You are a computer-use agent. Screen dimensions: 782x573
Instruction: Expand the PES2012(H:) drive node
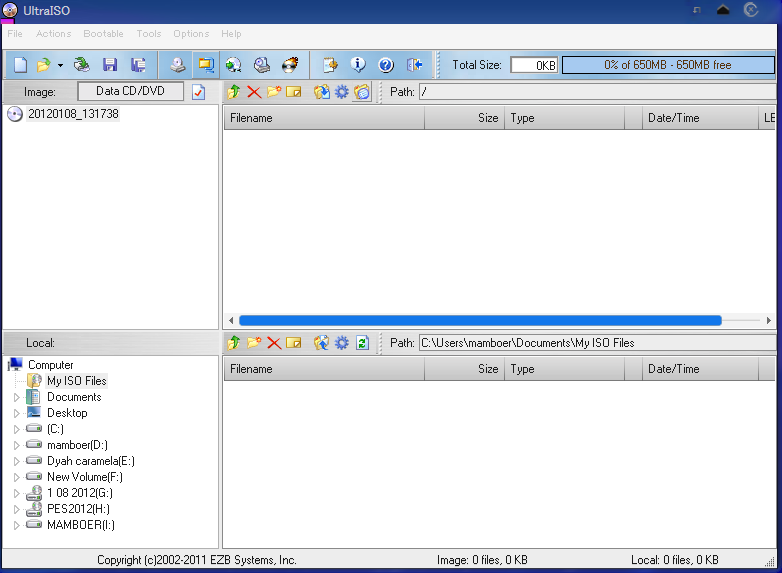[16, 509]
